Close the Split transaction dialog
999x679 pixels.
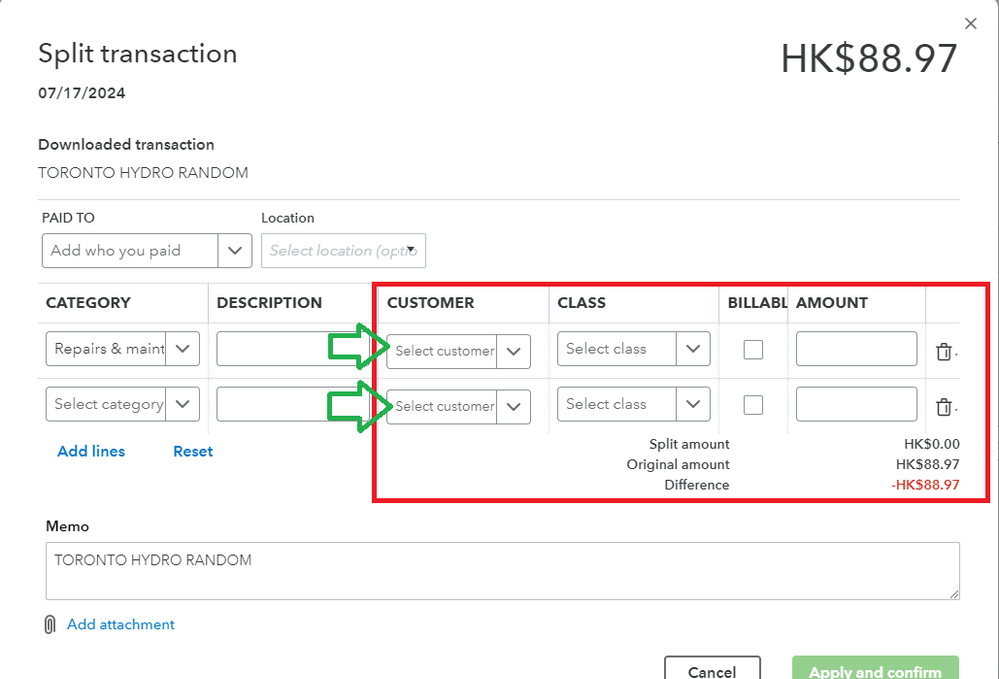970,24
